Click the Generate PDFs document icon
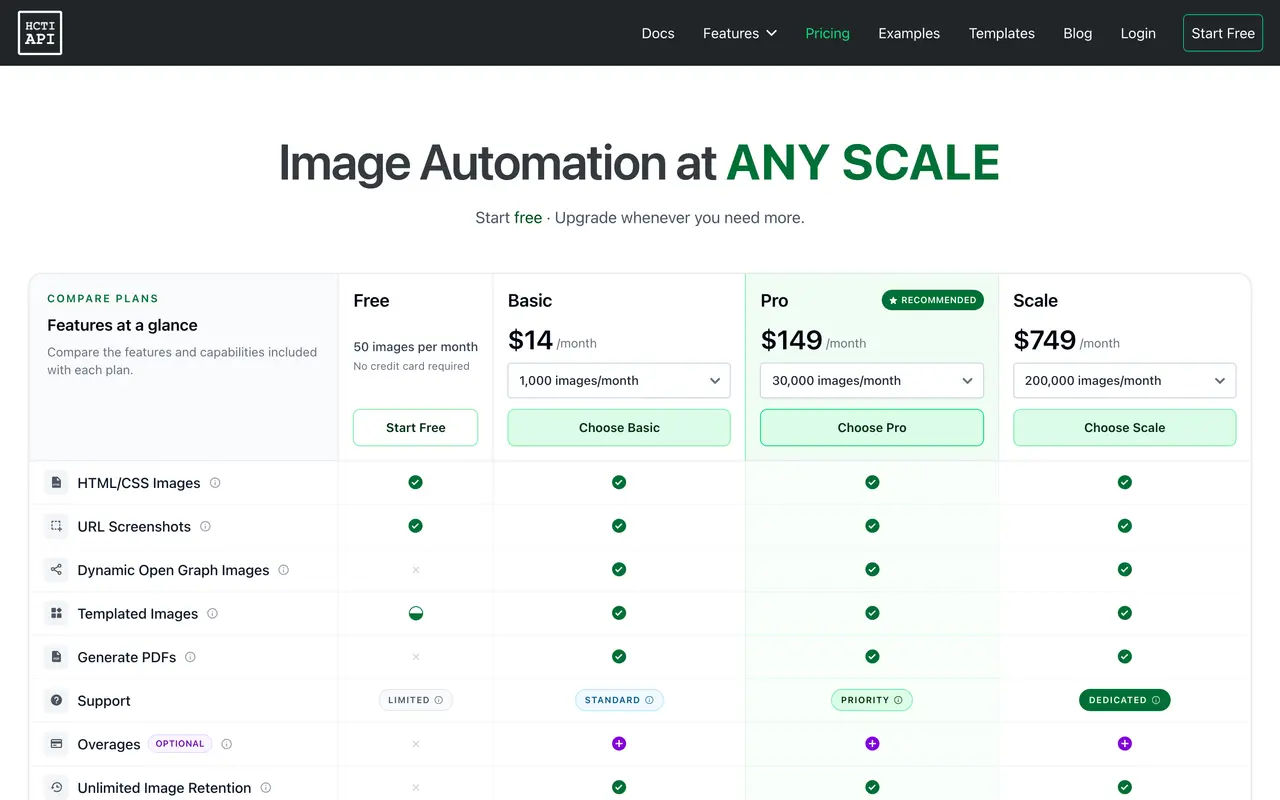The width and height of the screenshot is (1280, 800). point(56,657)
